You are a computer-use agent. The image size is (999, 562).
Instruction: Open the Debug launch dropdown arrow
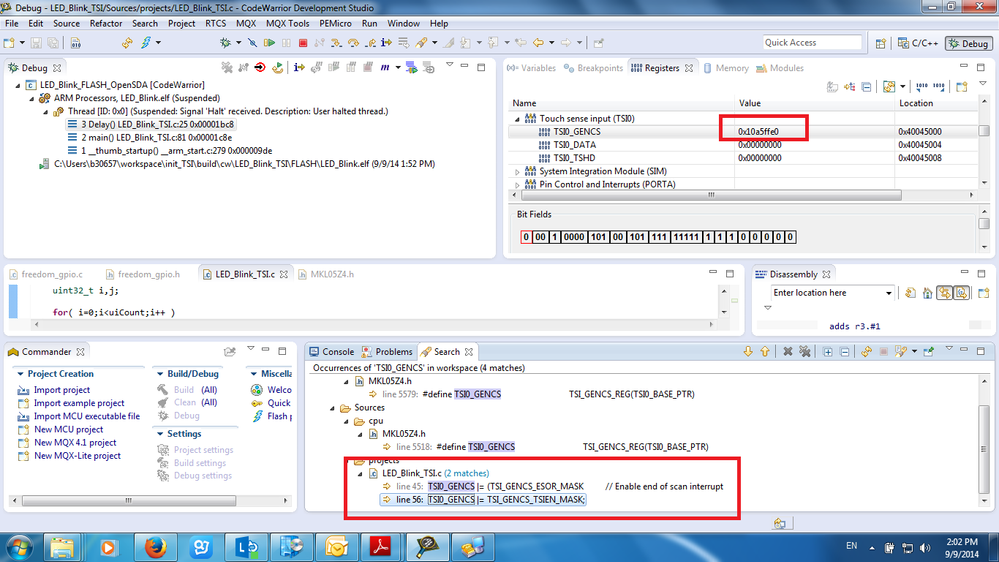tap(238, 43)
